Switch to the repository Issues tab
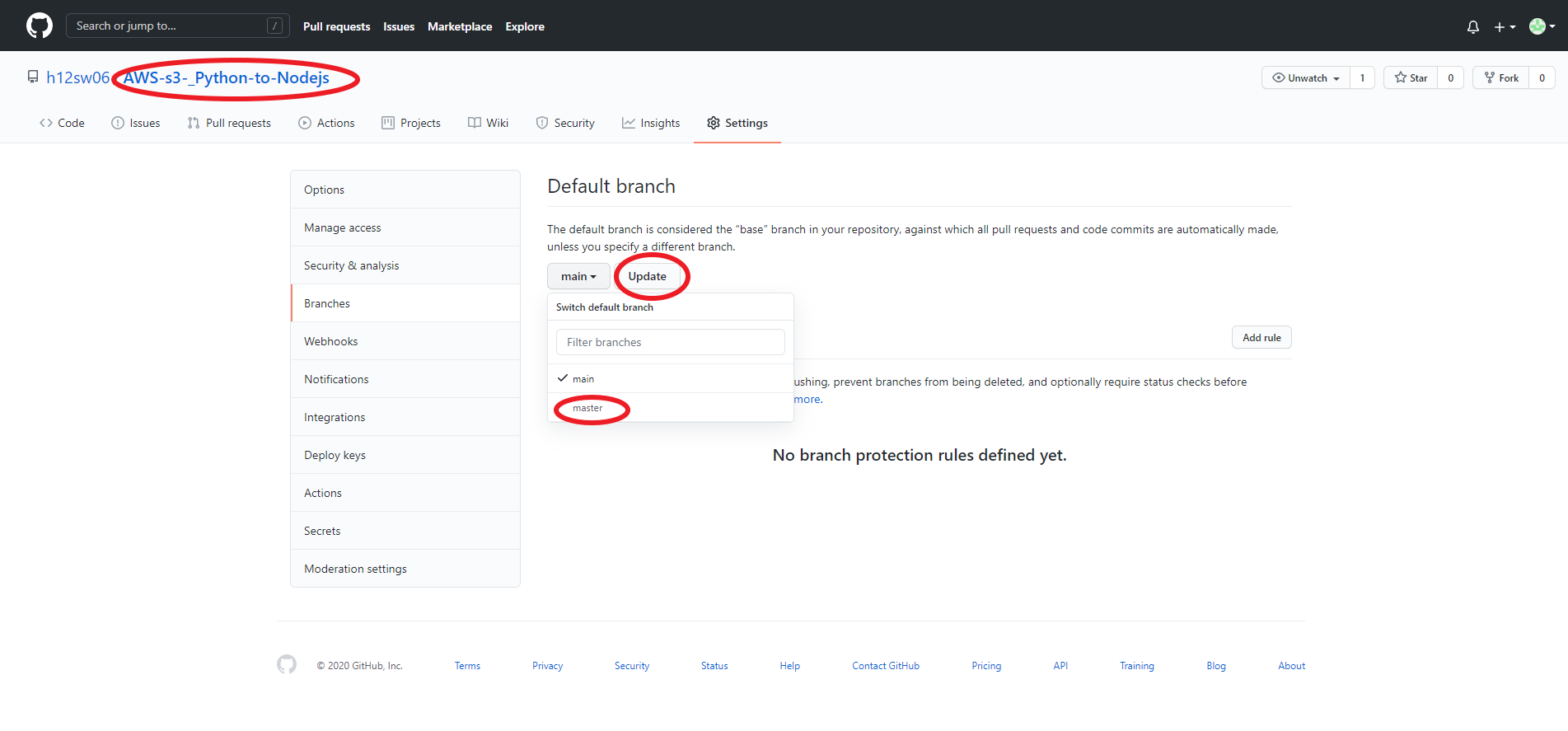 [136, 123]
